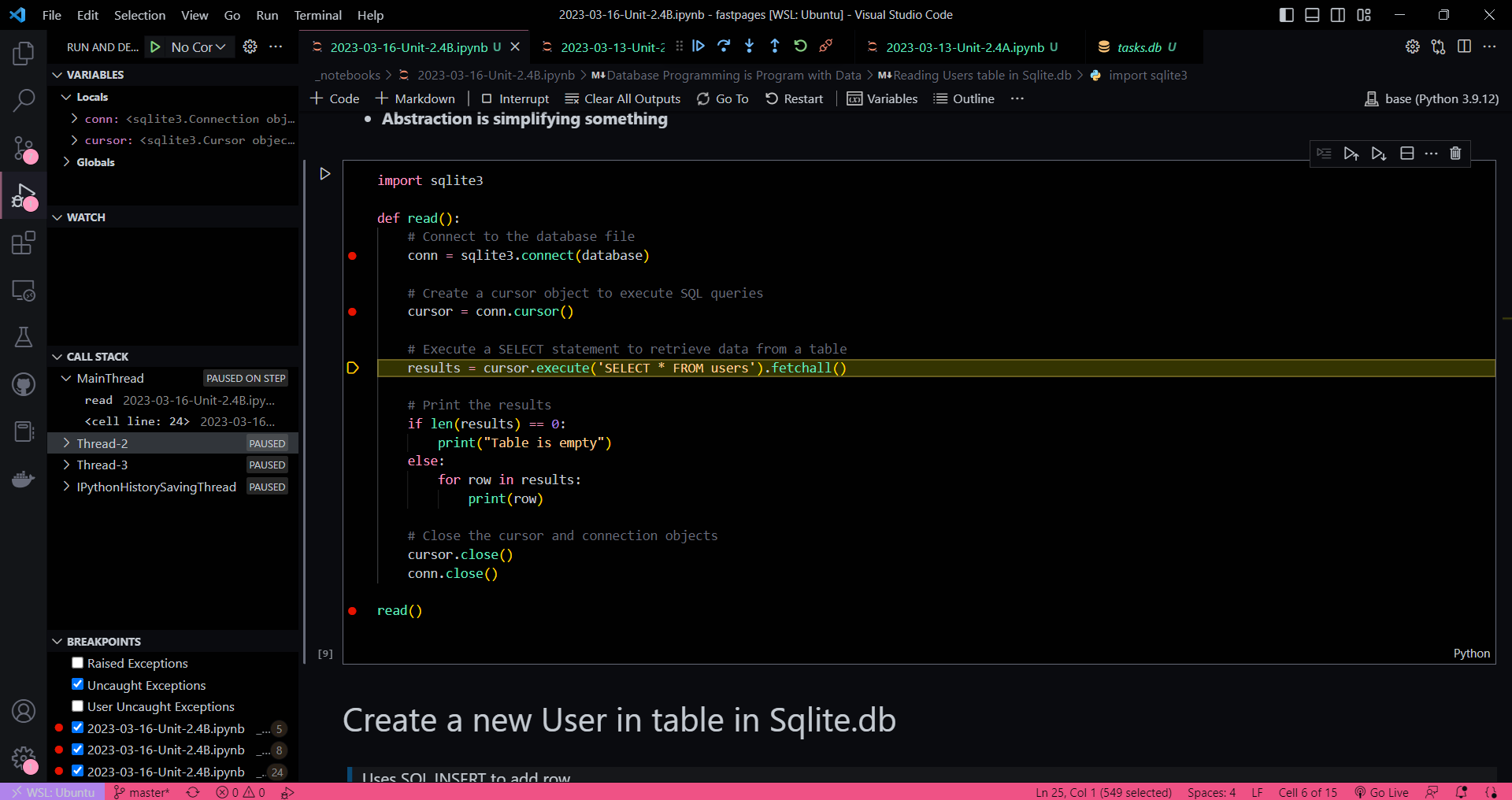Enable the User Uncaught Exceptions checkbox
Viewport: 1512px width, 800px height.
(77, 706)
